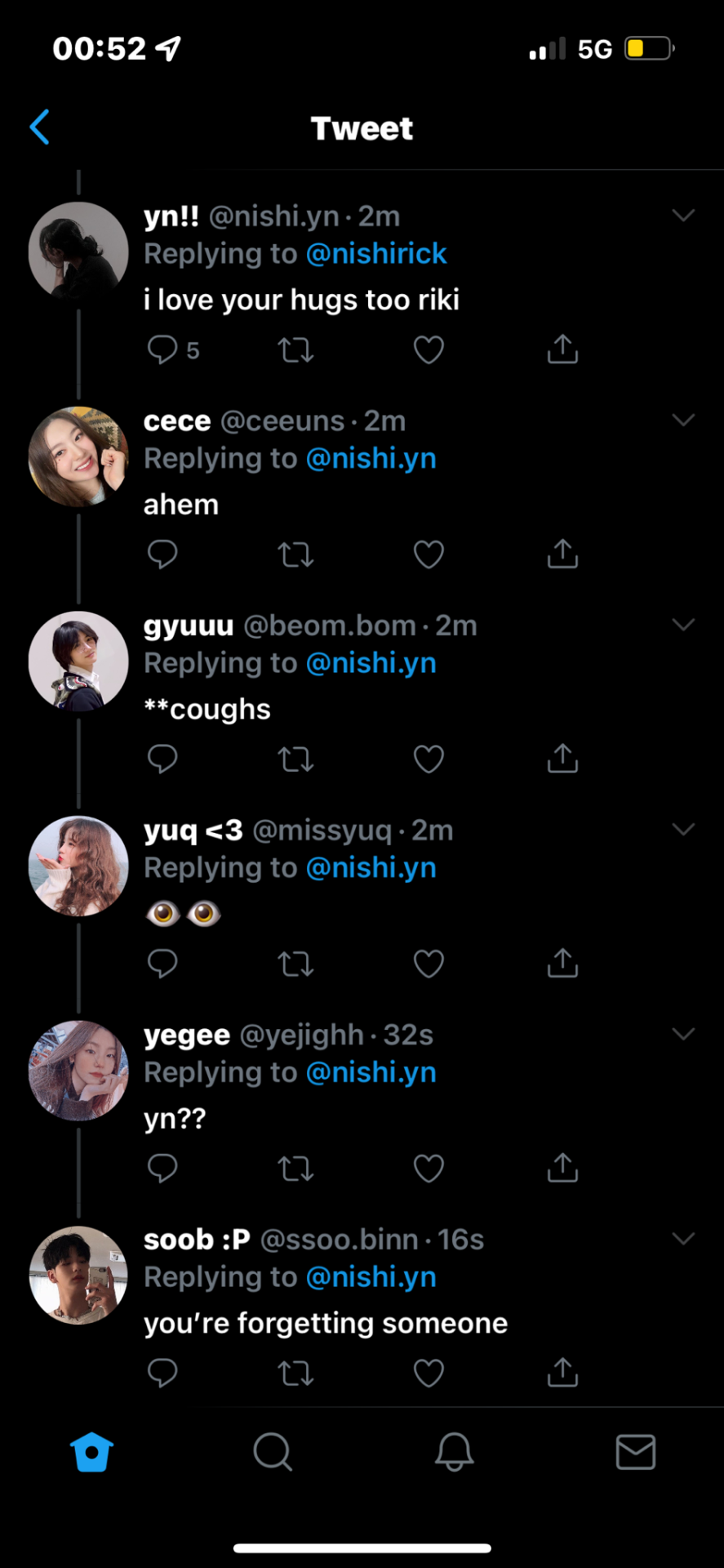Open options chevron on yegee's tweet
This screenshot has width=724, height=1568.
pyautogui.click(x=683, y=1034)
